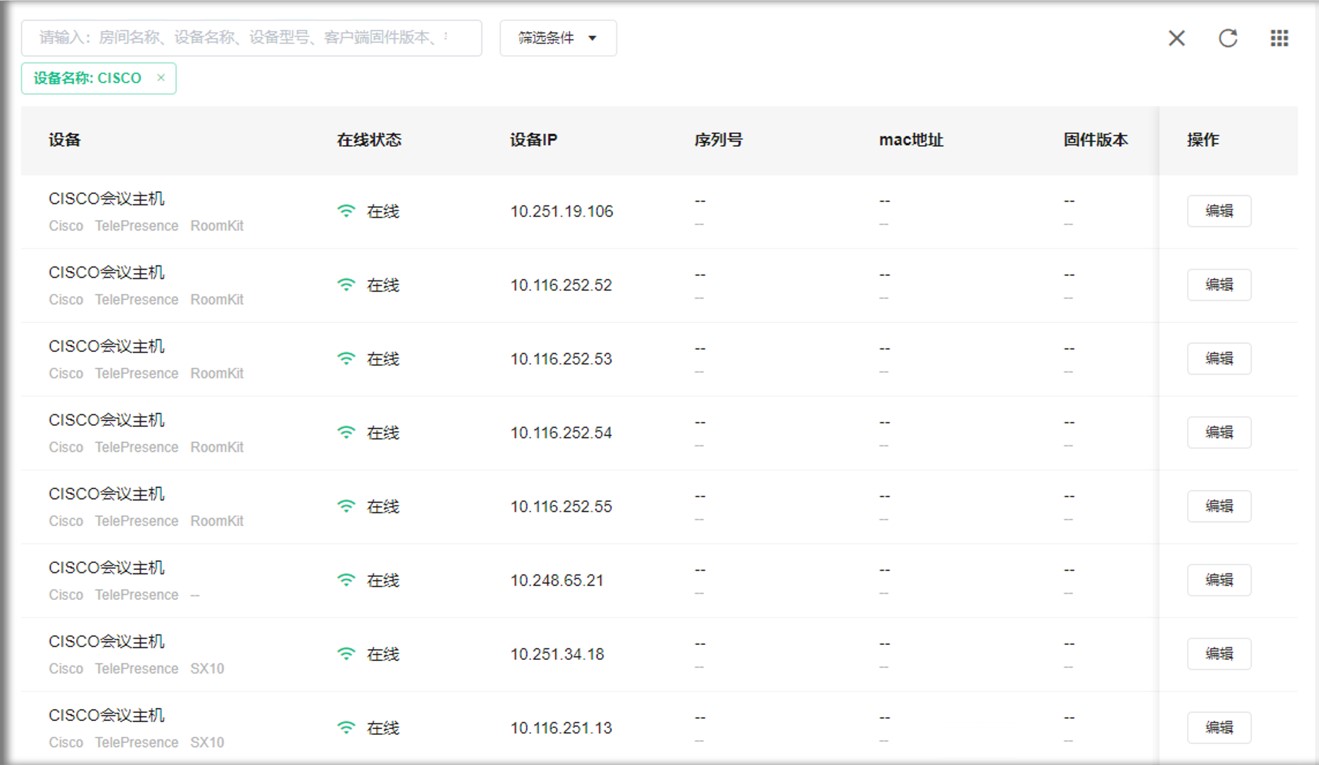Screen dimensions: 1319x765
Task: Click 编辑 for device 10.248.65.21
Action: [x=1219, y=580]
